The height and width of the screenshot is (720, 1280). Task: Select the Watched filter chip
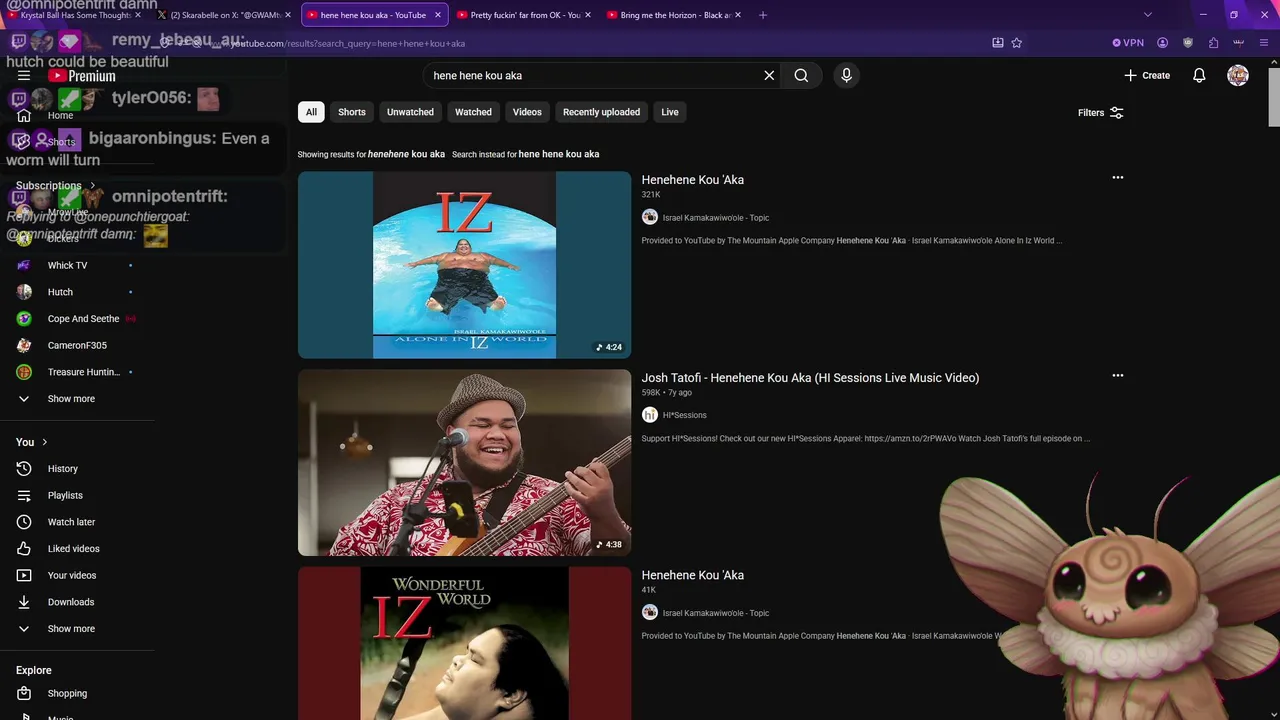tap(473, 112)
